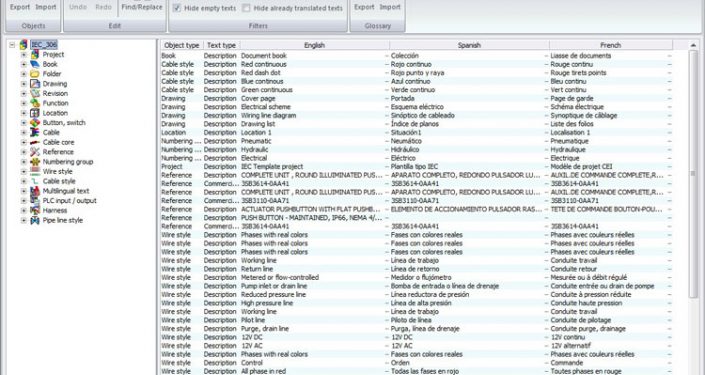Expand the Wire style tree node

[24, 171]
